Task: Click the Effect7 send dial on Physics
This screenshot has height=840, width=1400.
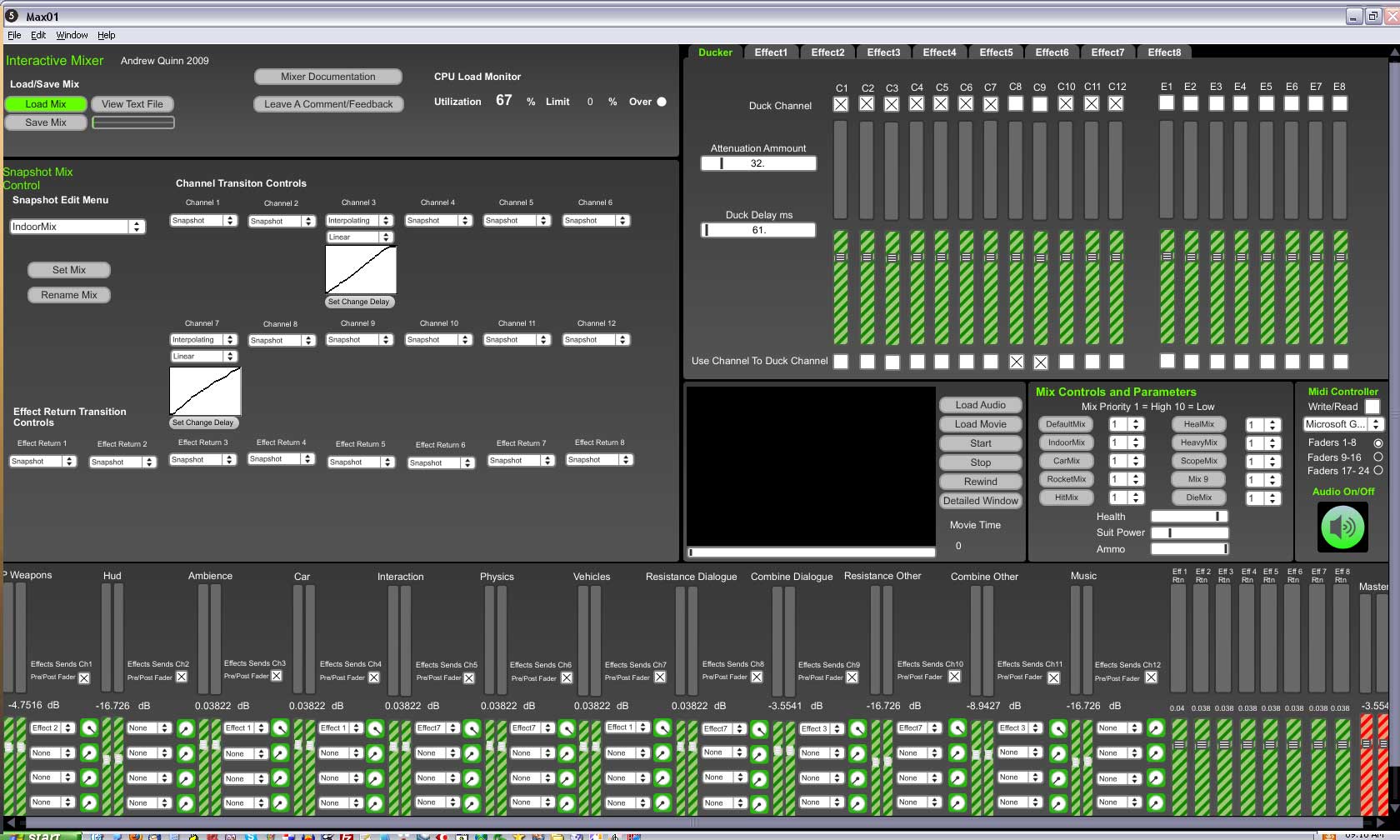Action: point(567,728)
